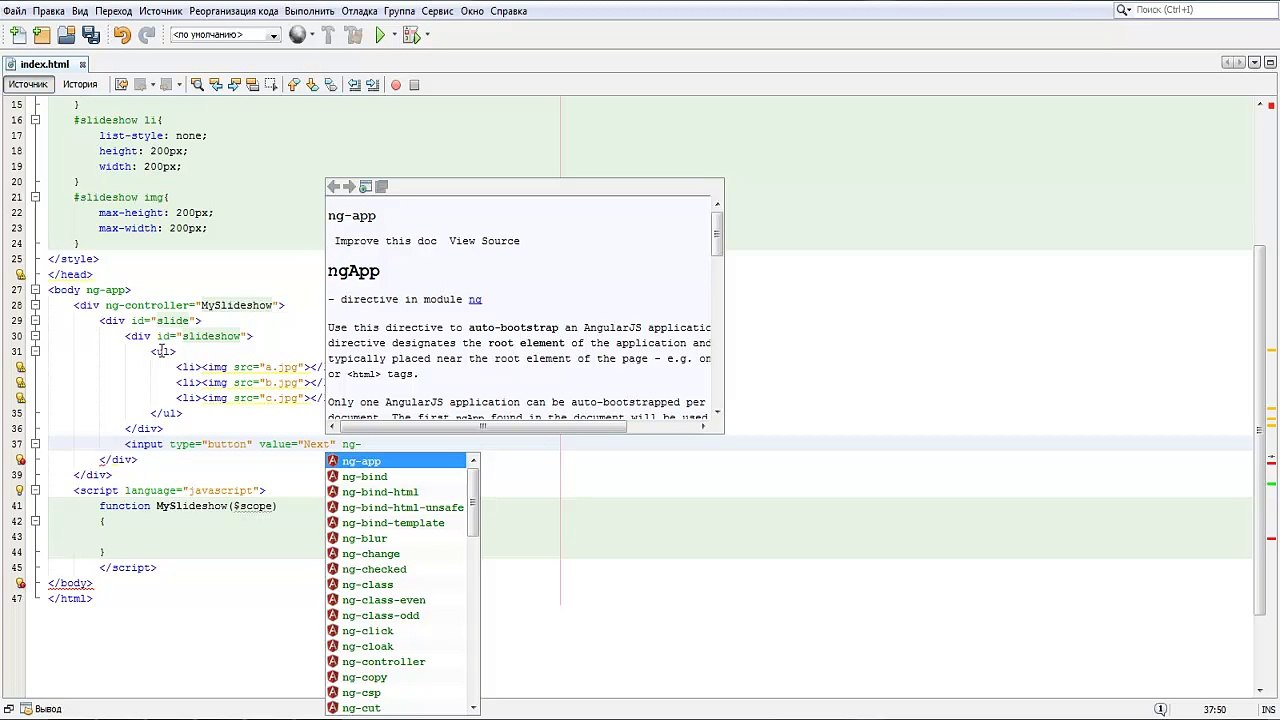The image size is (1280, 720).
Task: Follow the View Source link
Action: (x=484, y=241)
